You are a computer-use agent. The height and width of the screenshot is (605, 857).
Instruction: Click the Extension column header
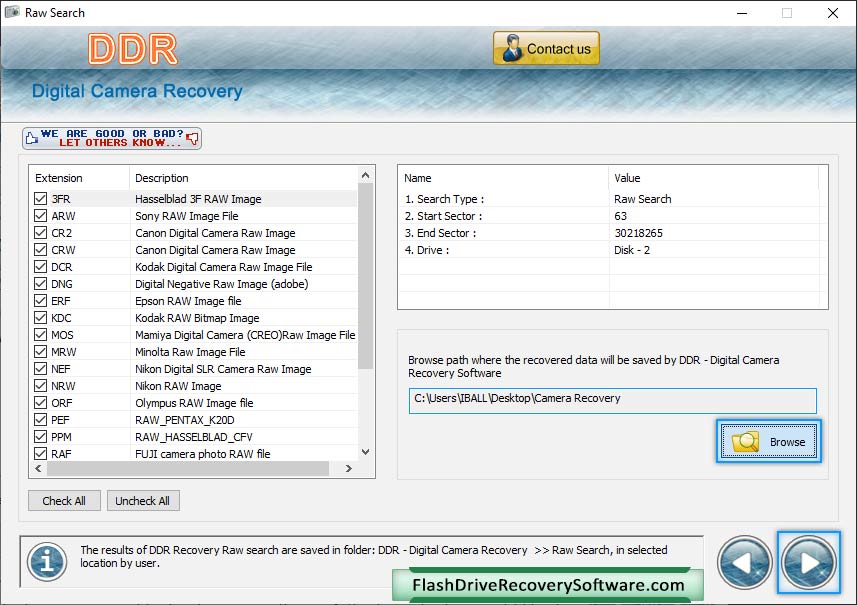coord(79,178)
